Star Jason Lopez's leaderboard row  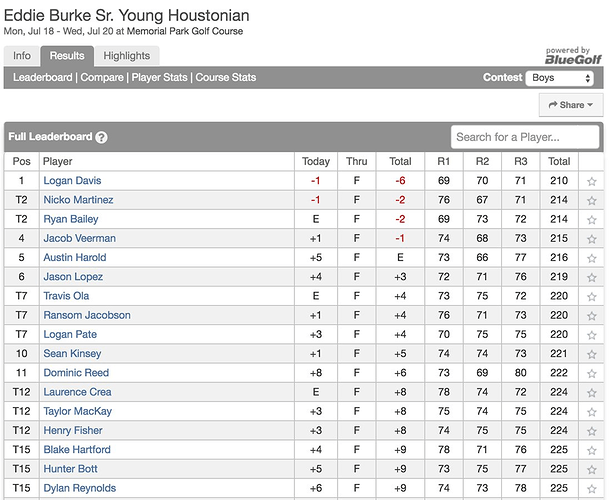[592, 277]
